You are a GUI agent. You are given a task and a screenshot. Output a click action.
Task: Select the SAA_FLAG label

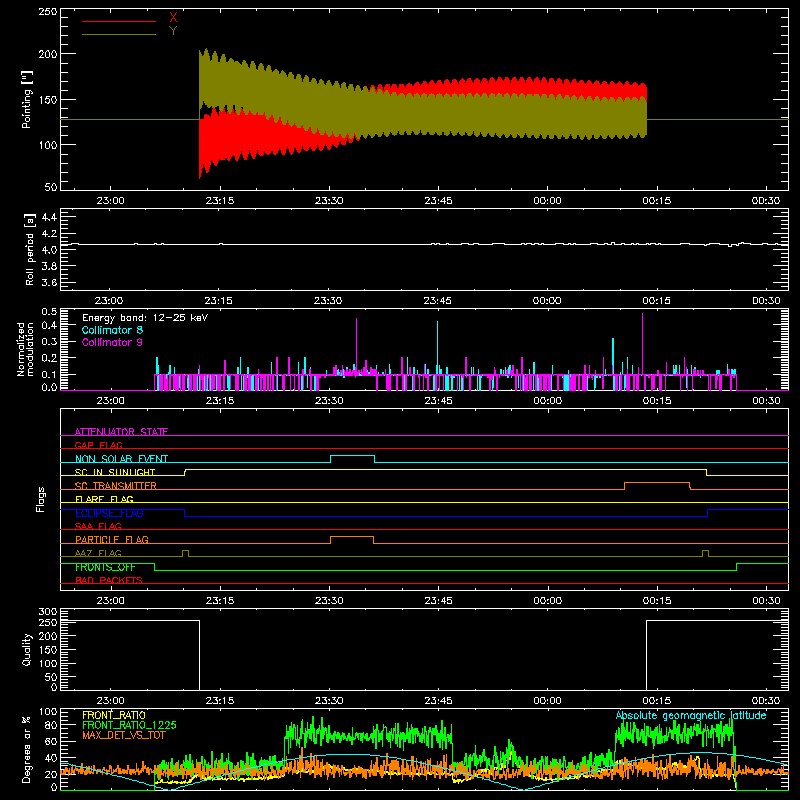98,526
